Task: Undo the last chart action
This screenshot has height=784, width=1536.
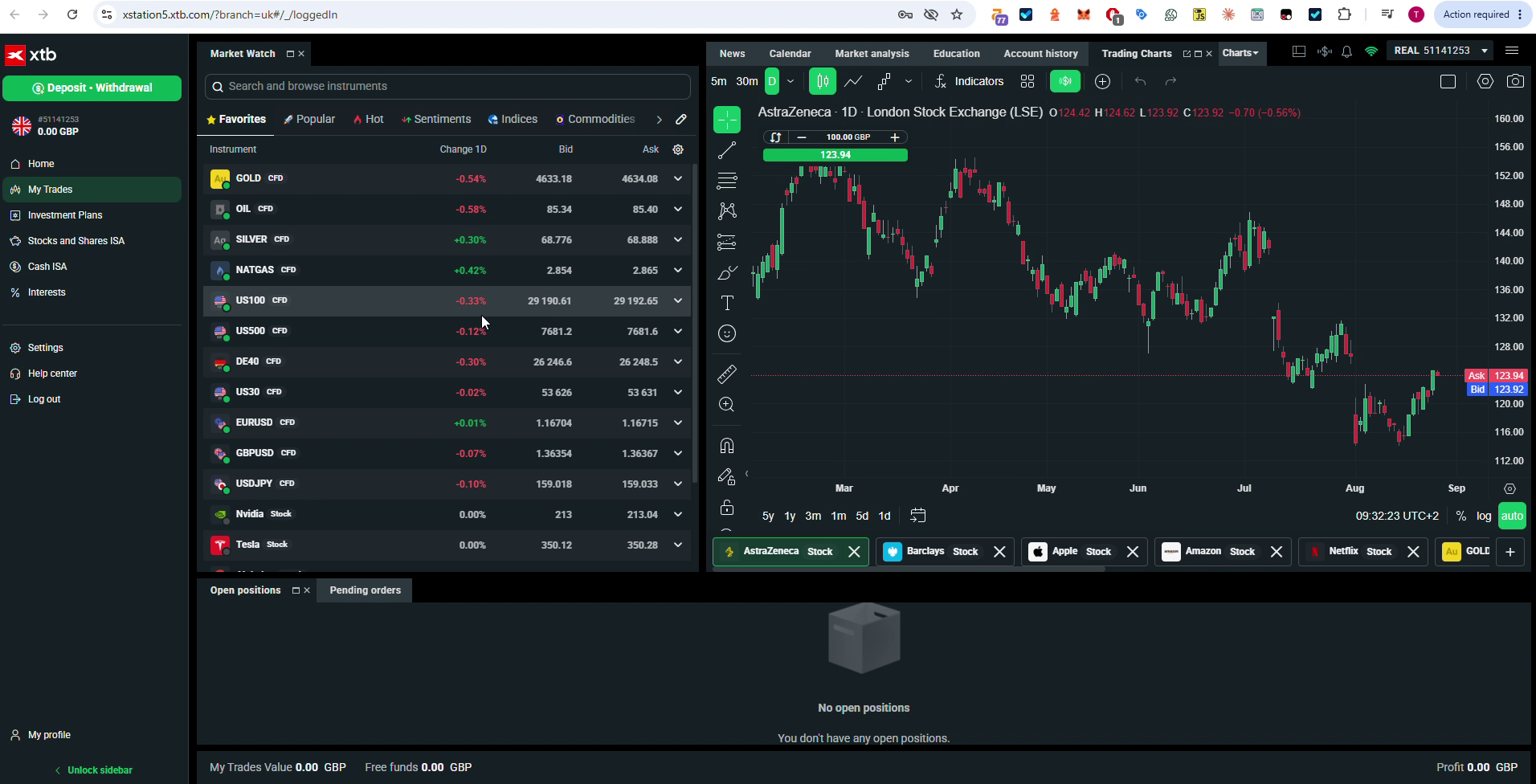Action: pyautogui.click(x=1140, y=81)
